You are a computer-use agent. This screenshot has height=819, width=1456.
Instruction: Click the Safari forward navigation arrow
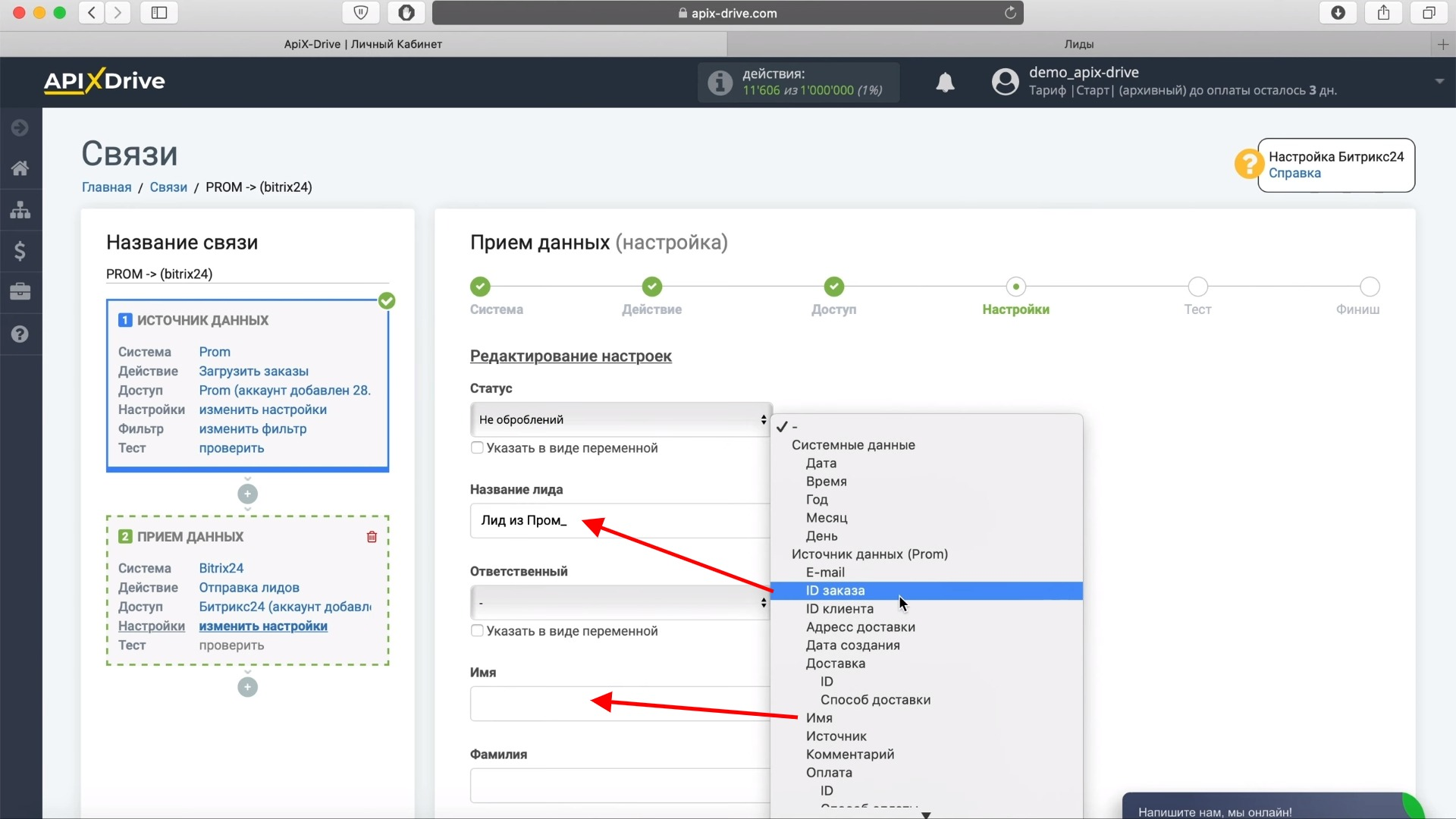(118, 12)
